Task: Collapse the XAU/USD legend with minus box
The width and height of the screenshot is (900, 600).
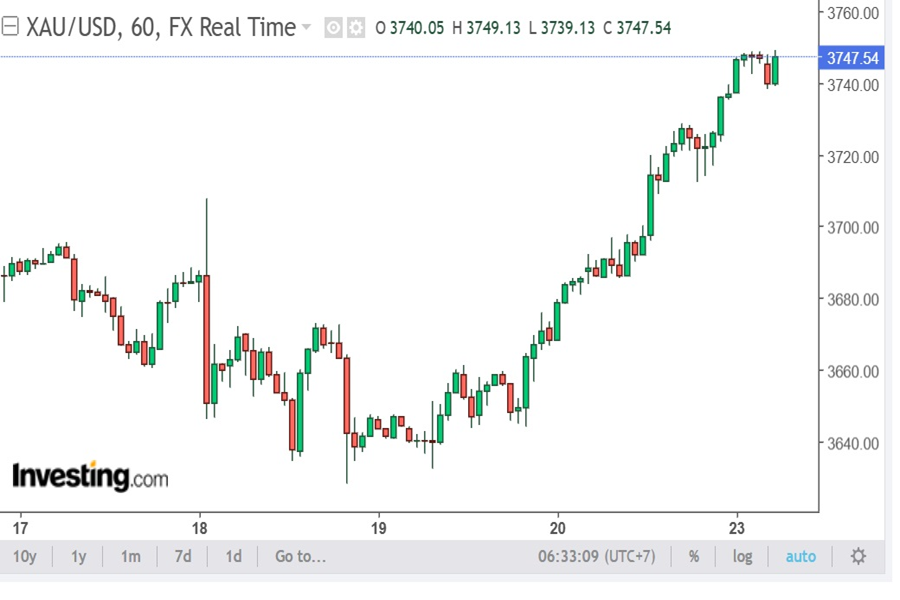Action: [x=11, y=27]
